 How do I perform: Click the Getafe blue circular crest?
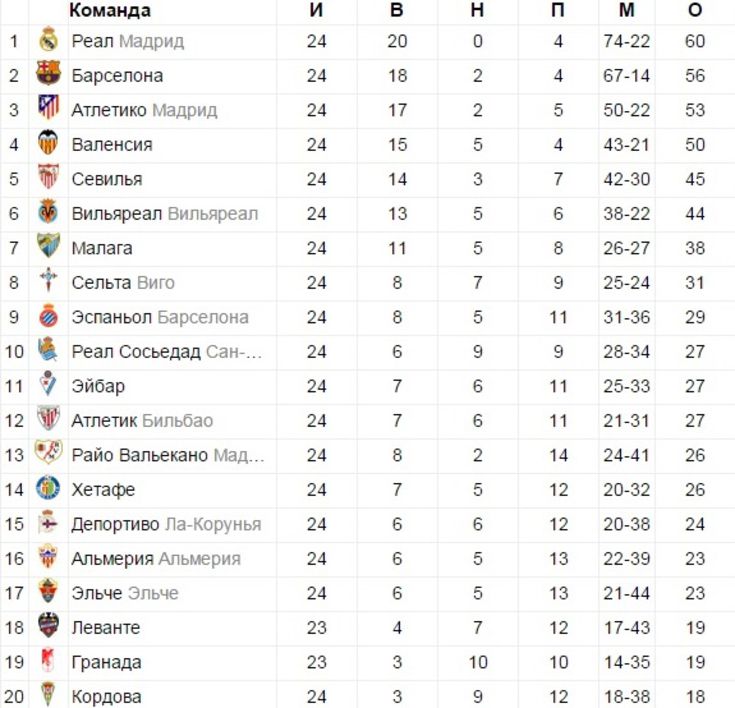(x=48, y=488)
